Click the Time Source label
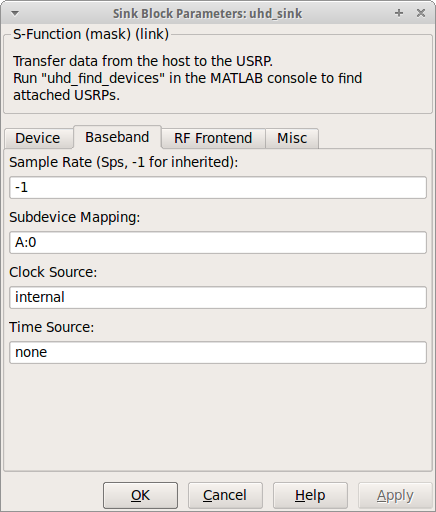This screenshot has width=436, height=512. coord(52,327)
